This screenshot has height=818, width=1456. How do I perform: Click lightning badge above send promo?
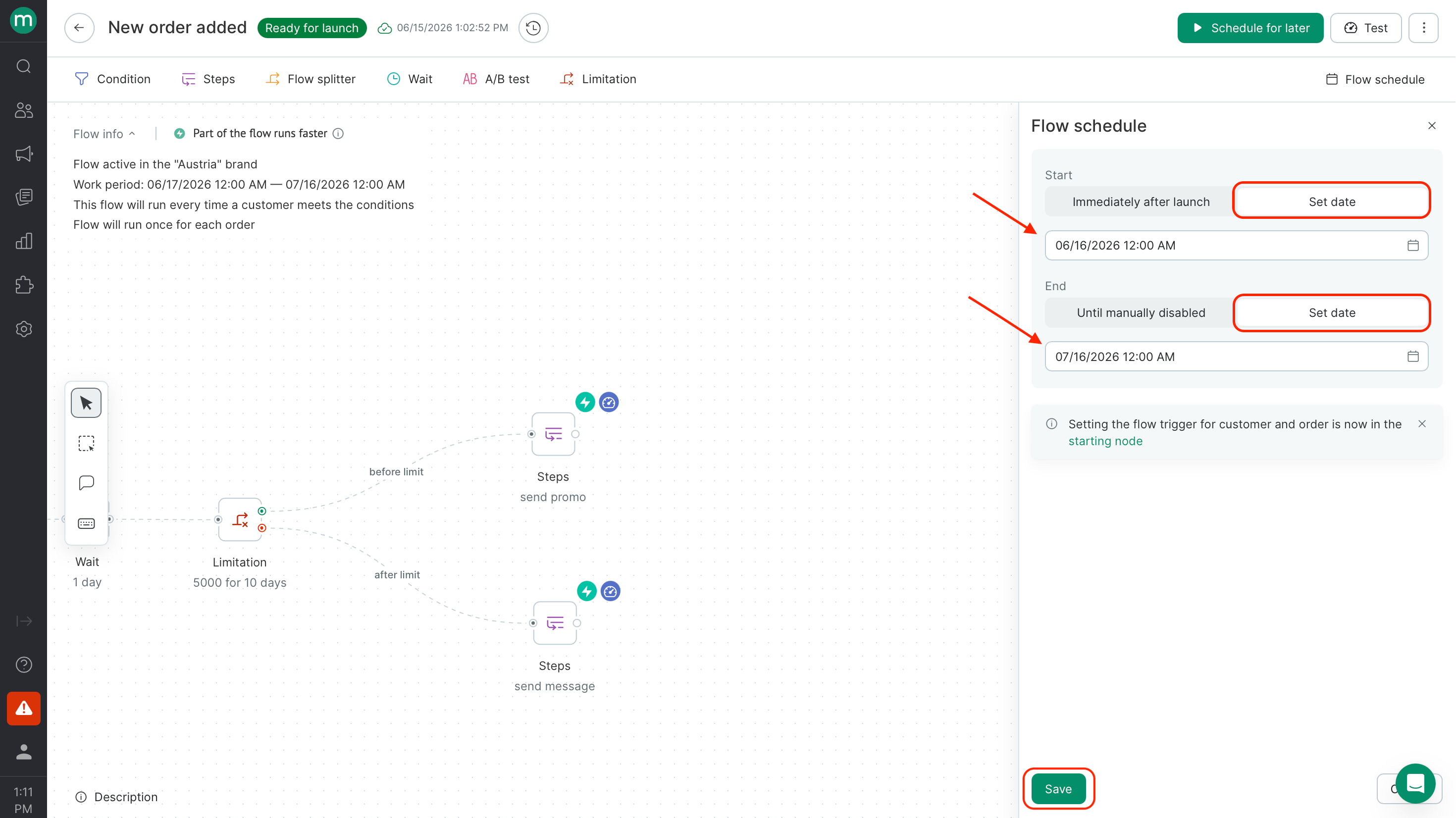tap(585, 403)
